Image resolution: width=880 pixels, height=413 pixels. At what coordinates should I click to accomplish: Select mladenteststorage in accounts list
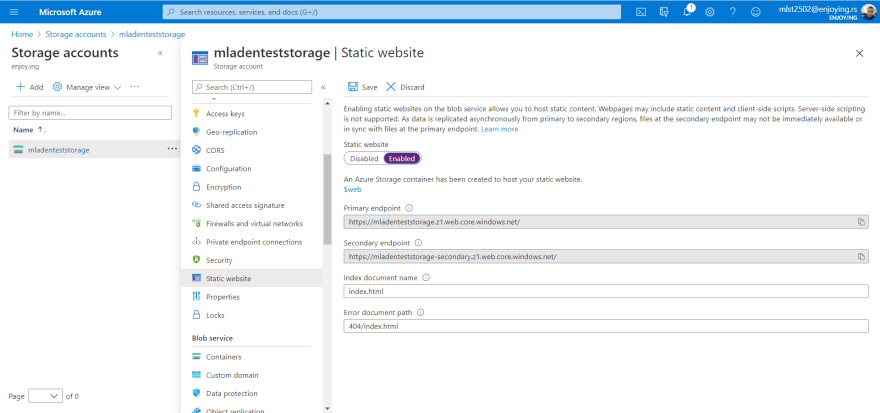[x=58, y=150]
